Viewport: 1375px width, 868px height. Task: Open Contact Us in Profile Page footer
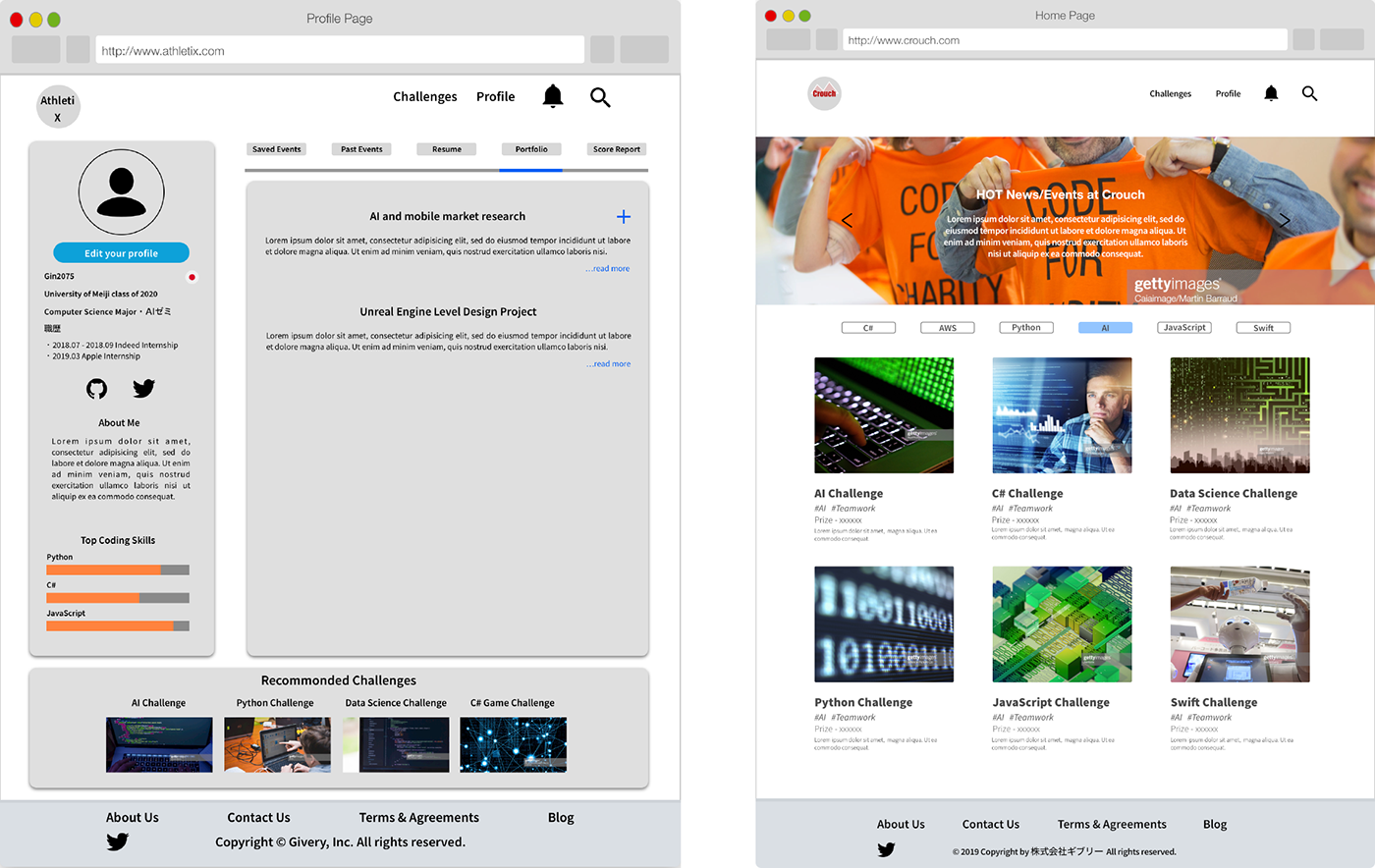(x=258, y=817)
